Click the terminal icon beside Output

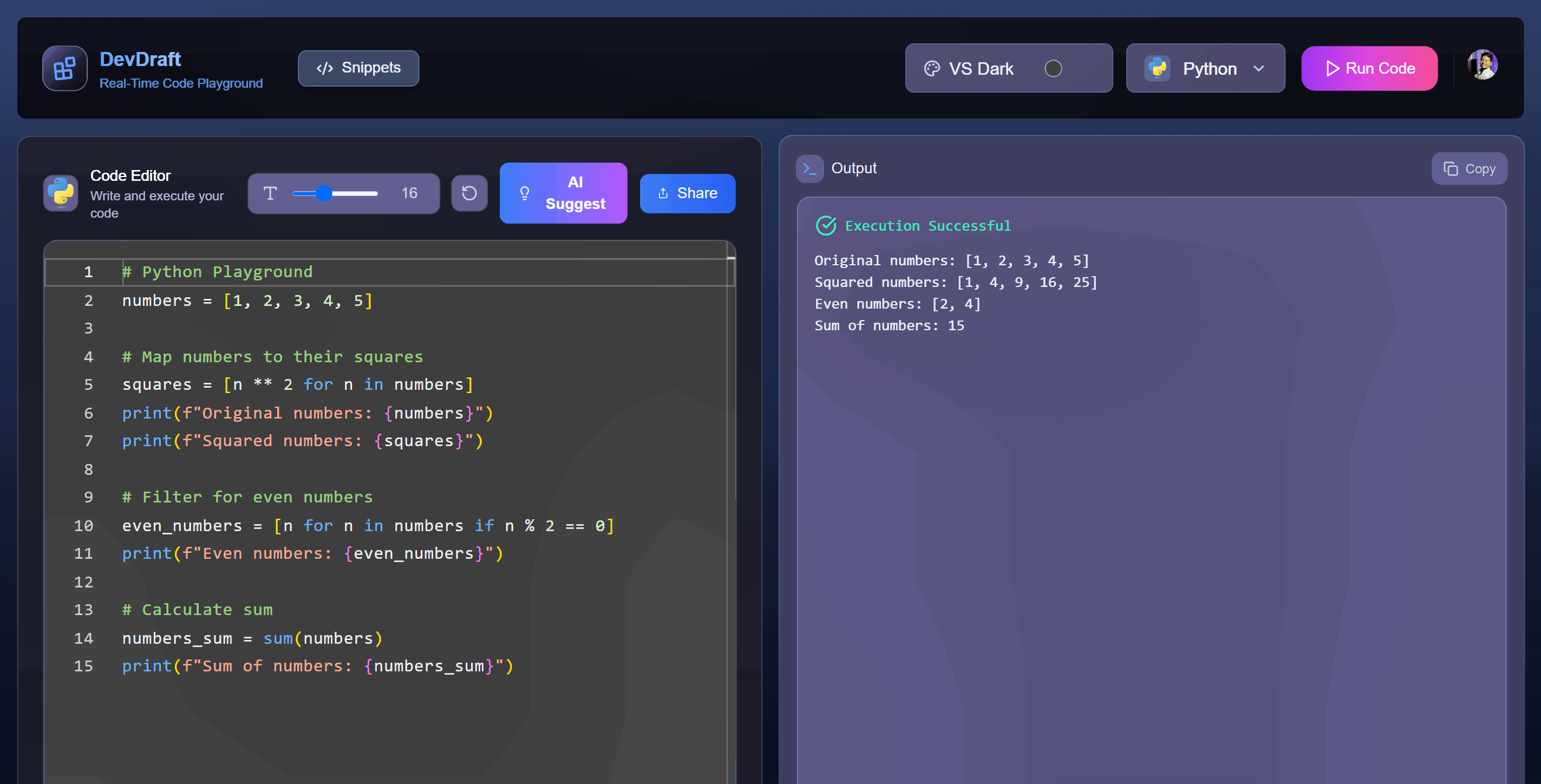pos(809,168)
